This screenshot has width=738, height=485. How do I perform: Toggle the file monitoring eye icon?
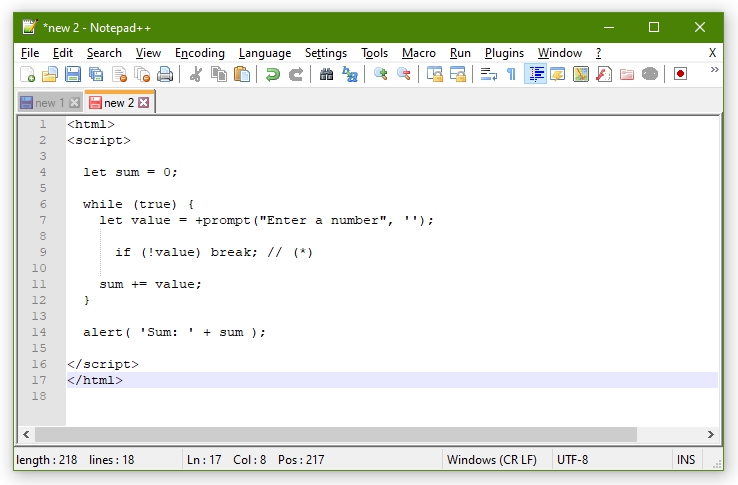point(650,74)
